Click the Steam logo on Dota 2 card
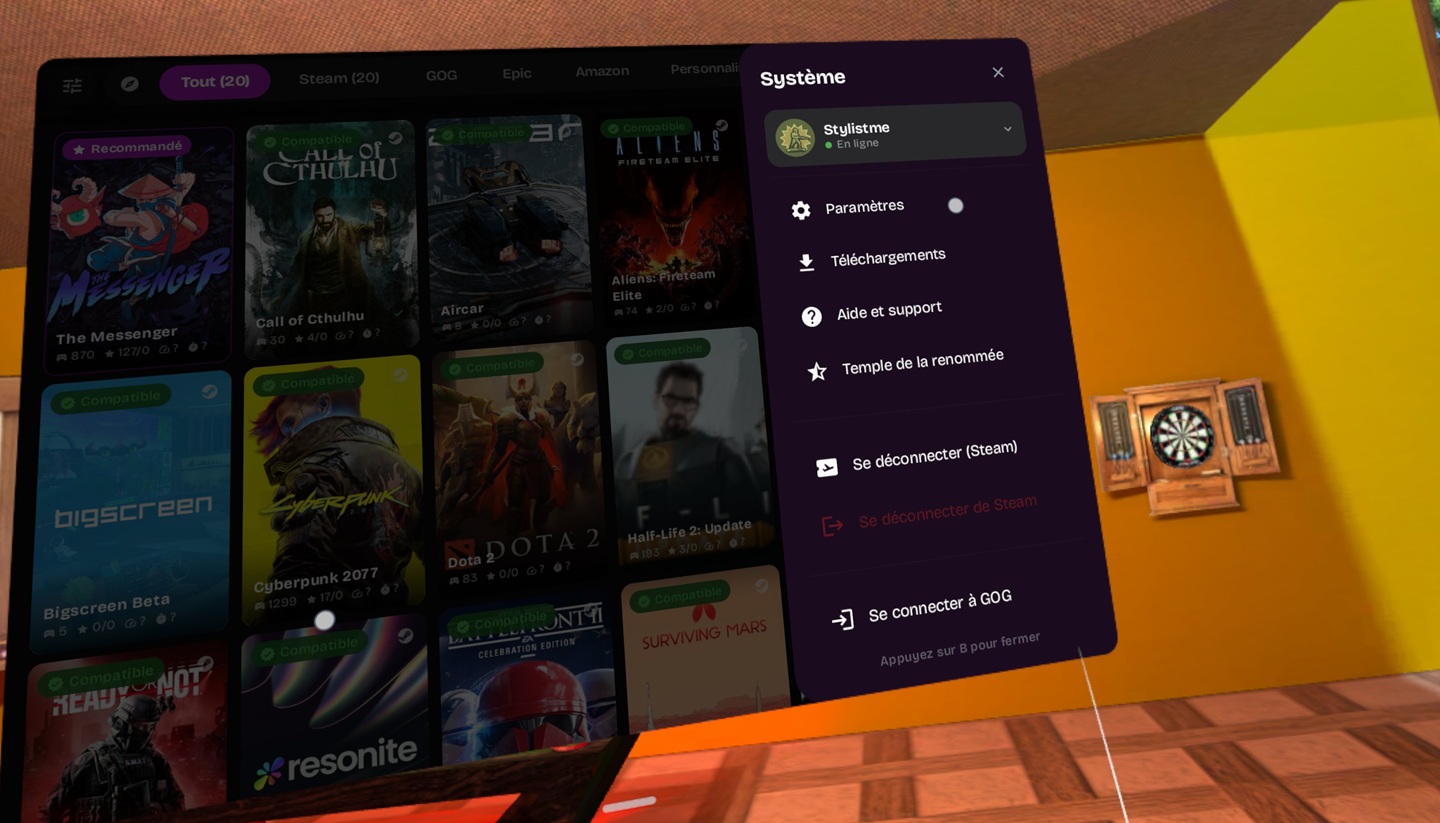Image resolution: width=1440 pixels, height=823 pixels. 577,360
